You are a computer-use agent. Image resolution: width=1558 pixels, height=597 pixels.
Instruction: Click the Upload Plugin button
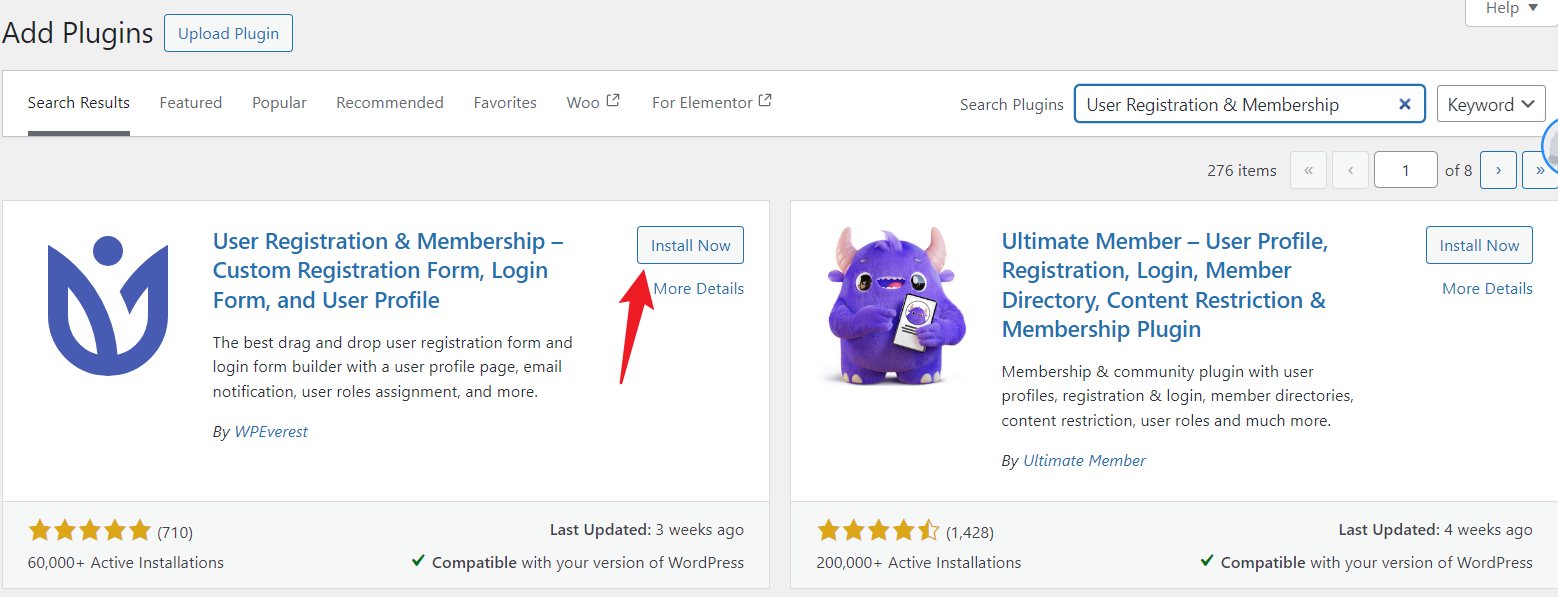click(228, 33)
